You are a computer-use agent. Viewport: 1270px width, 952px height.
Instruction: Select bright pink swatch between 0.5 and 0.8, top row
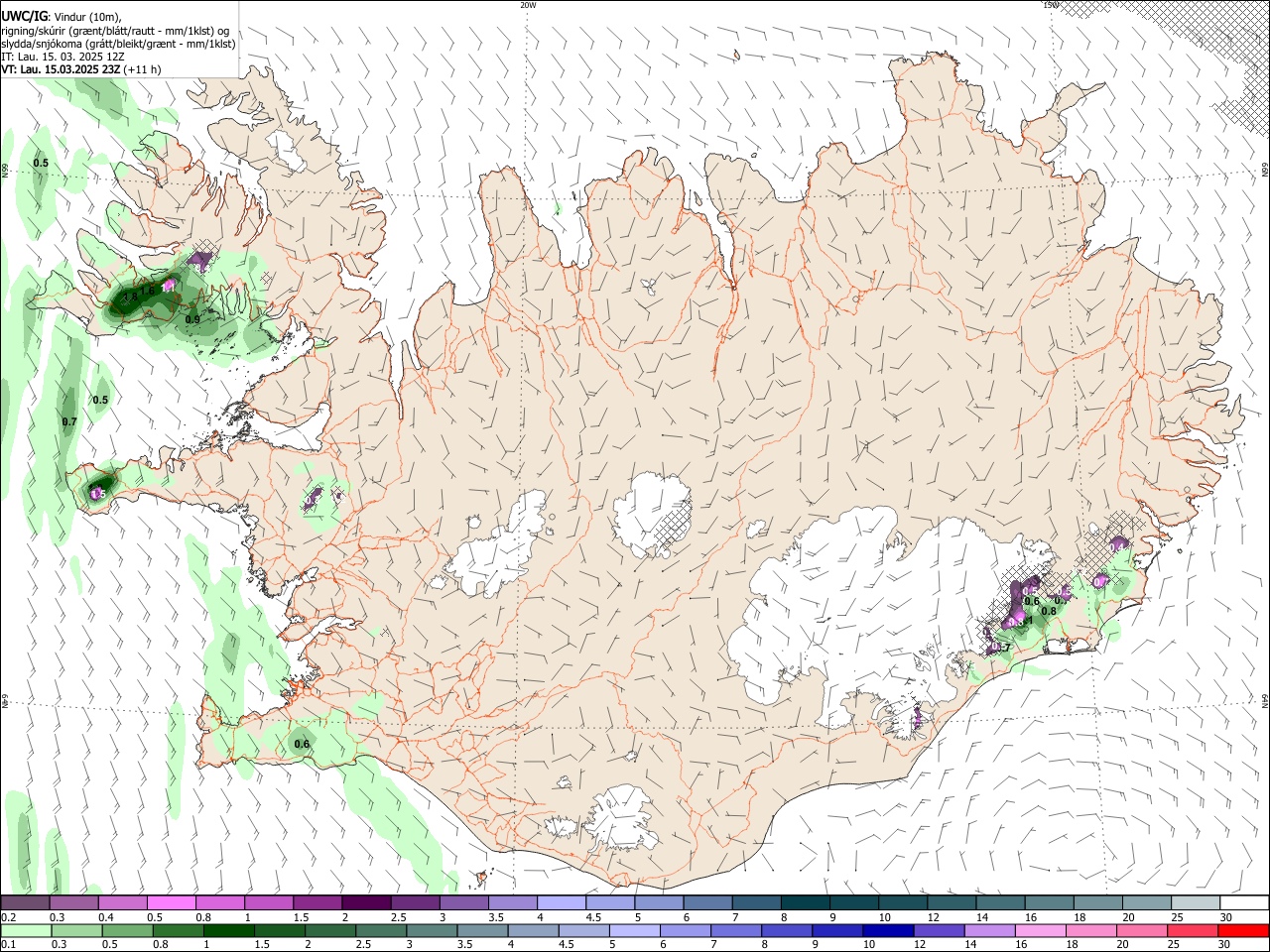pos(171,903)
